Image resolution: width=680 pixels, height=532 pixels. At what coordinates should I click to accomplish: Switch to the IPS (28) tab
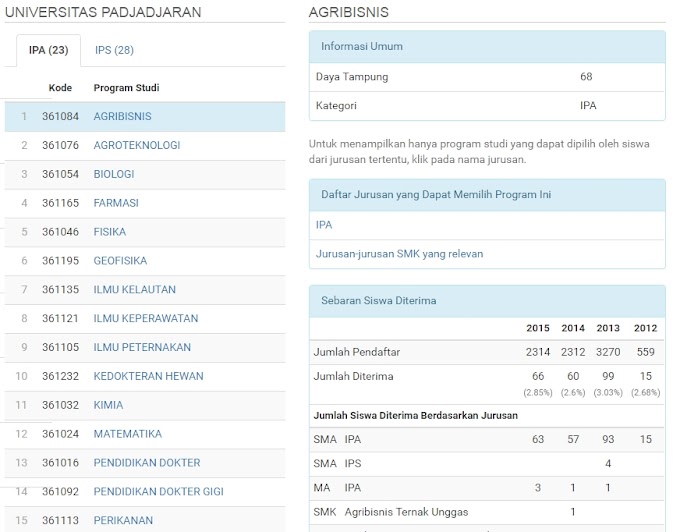114,50
